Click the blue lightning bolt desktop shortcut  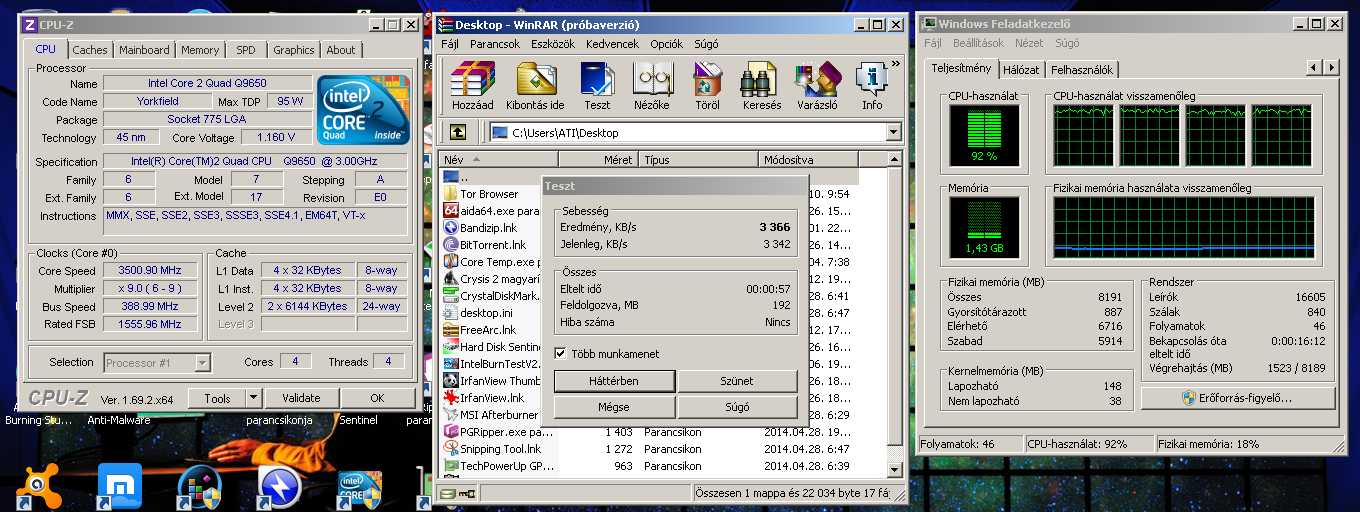pos(279,488)
